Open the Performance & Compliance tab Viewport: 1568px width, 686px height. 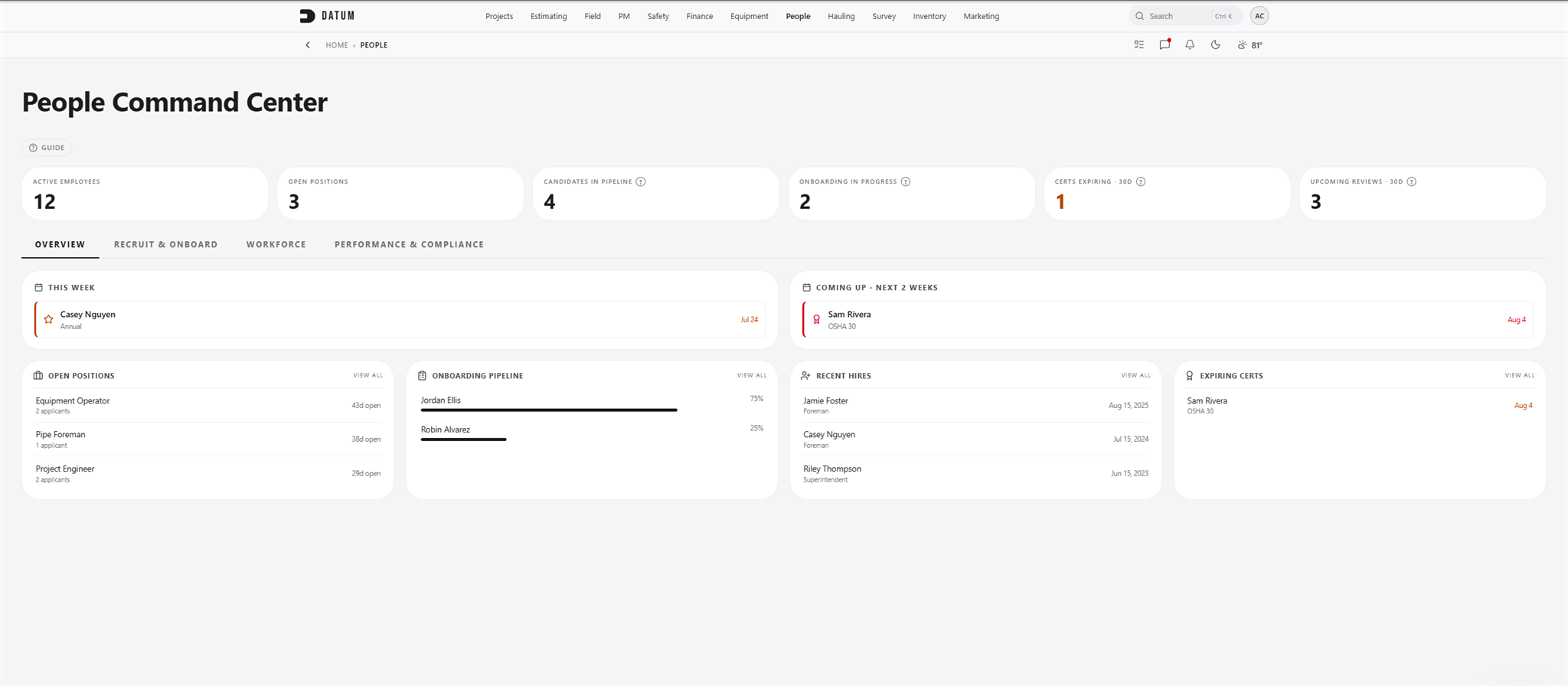409,245
